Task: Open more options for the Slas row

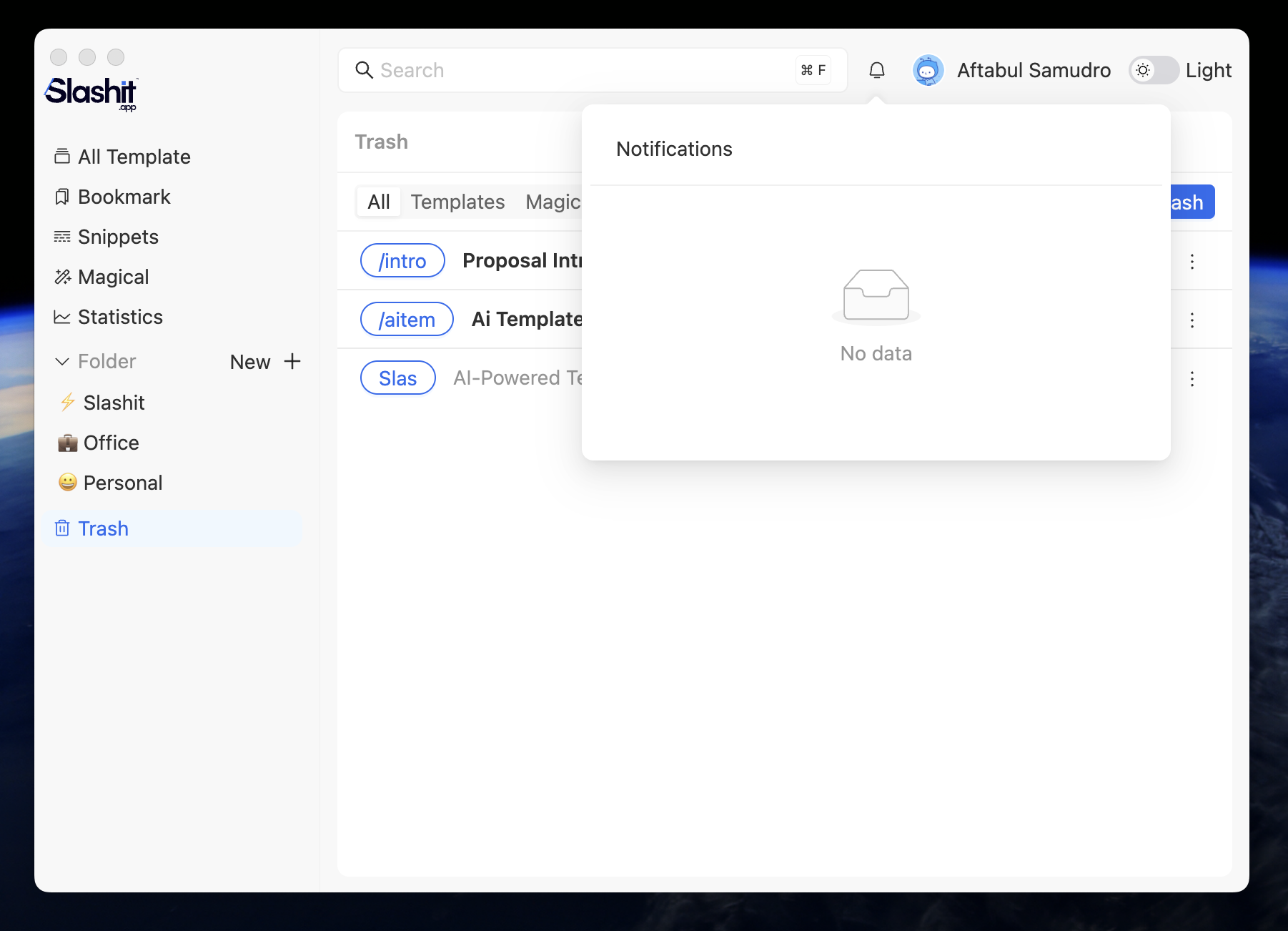Action: 1192,379
